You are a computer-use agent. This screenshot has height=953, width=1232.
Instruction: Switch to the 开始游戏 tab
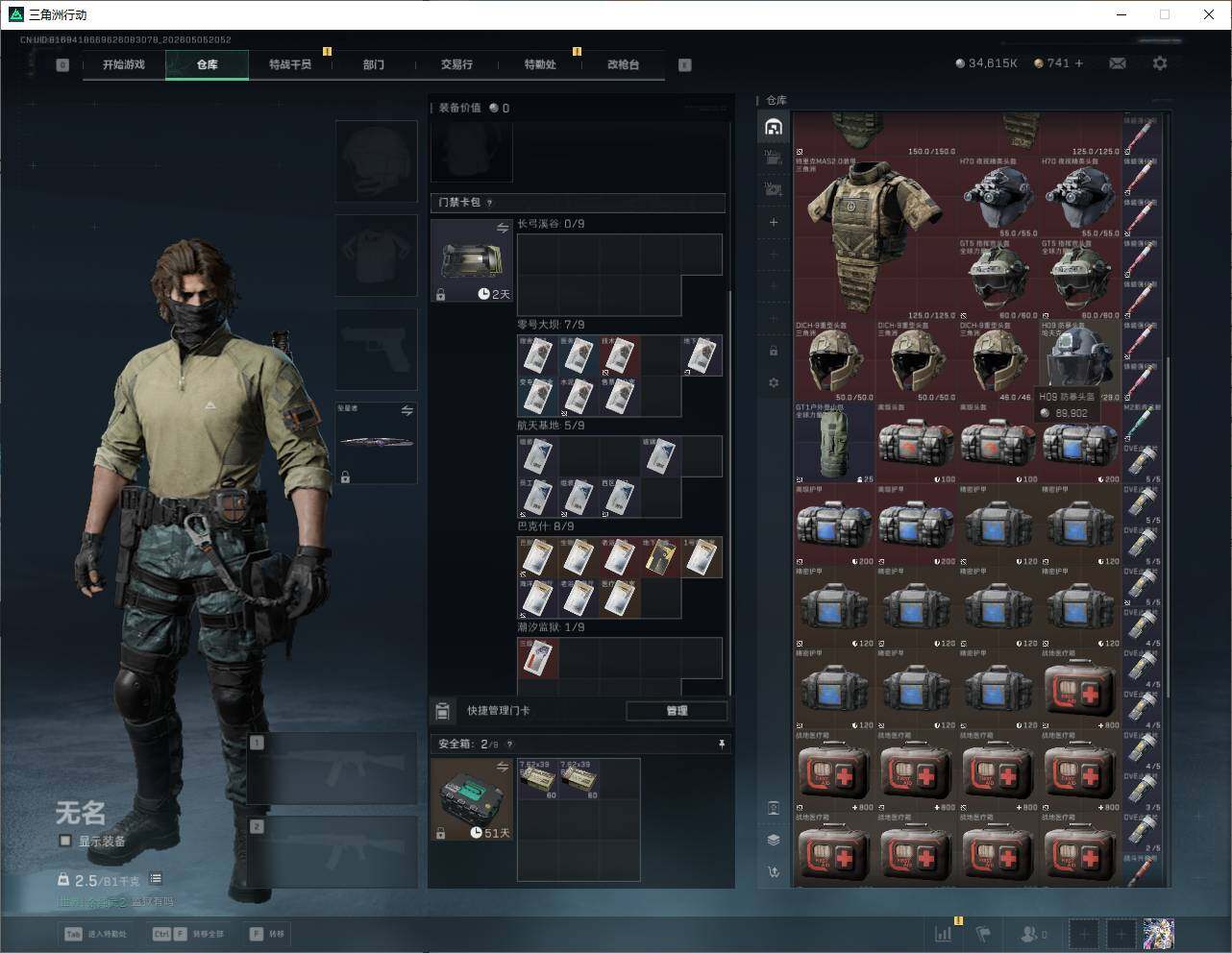tap(124, 64)
